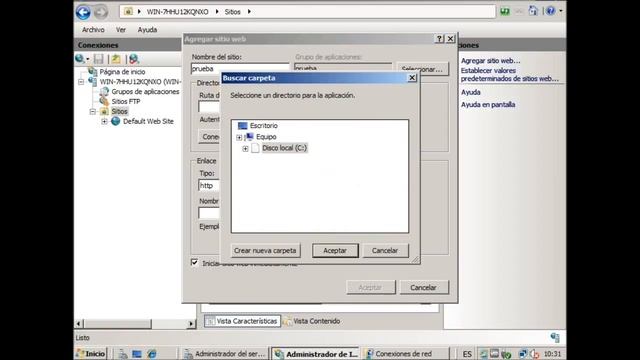Click the Ayuda link in actions panel
640x360 pixels.
pyautogui.click(x=471, y=92)
